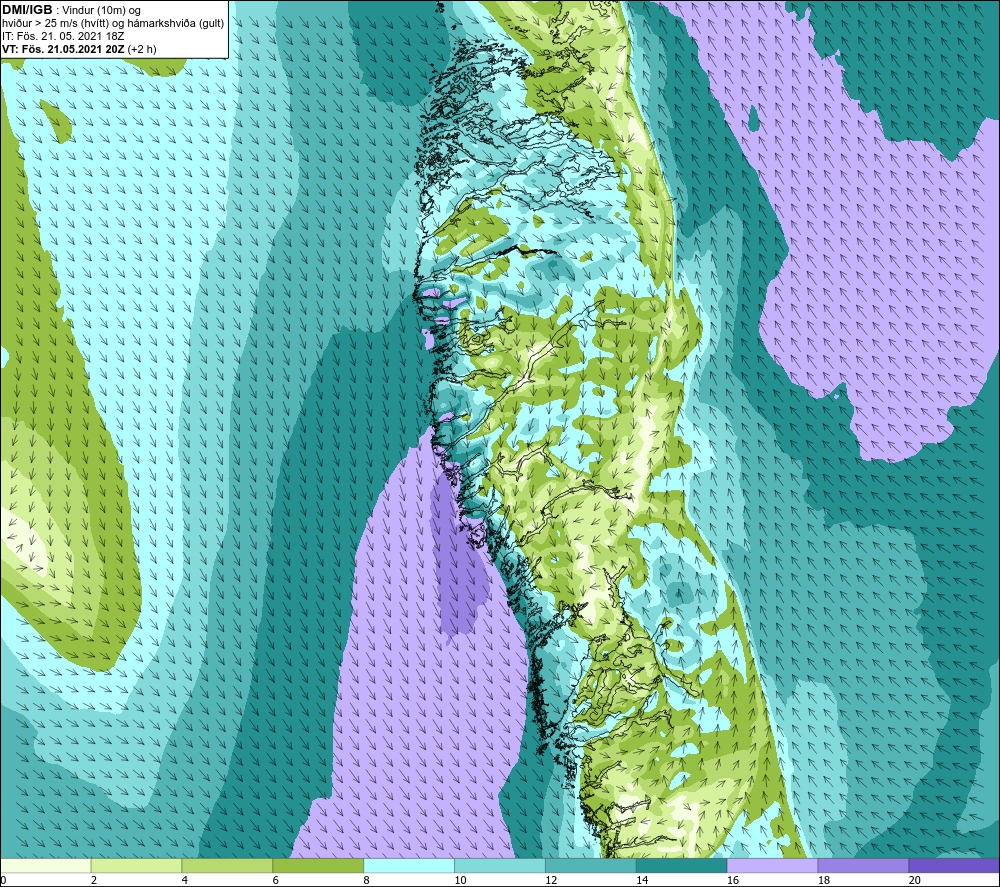Click the scale value 14
Viewport: 1000px width, 887px height.
[642, 880]
